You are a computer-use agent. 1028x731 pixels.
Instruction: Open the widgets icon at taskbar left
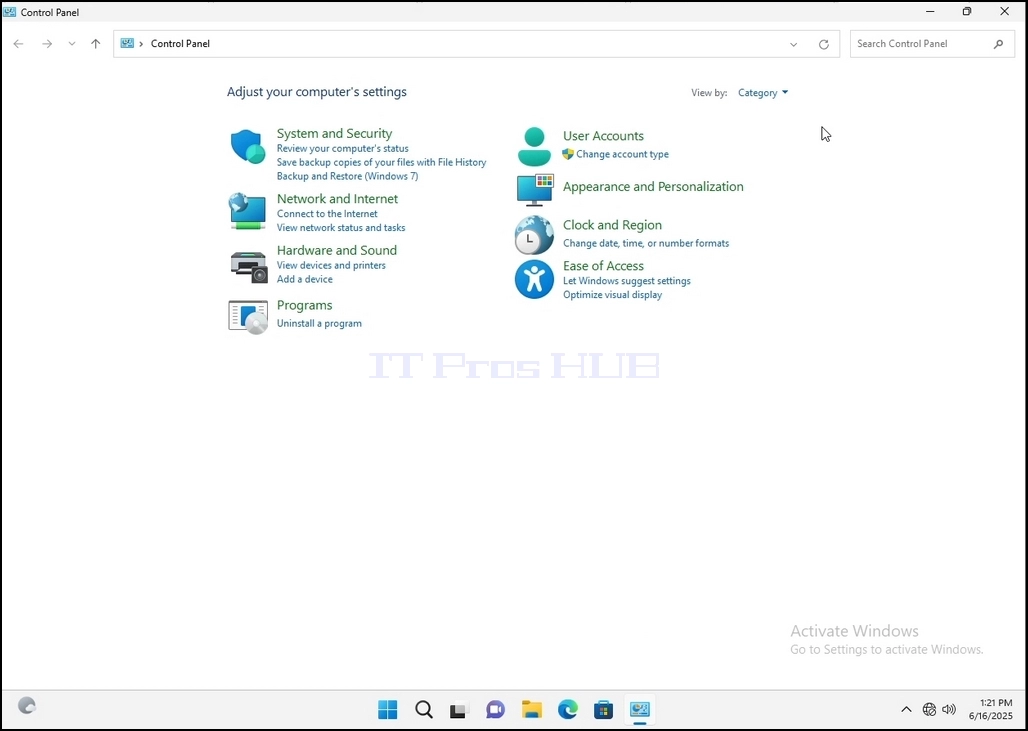27,706
